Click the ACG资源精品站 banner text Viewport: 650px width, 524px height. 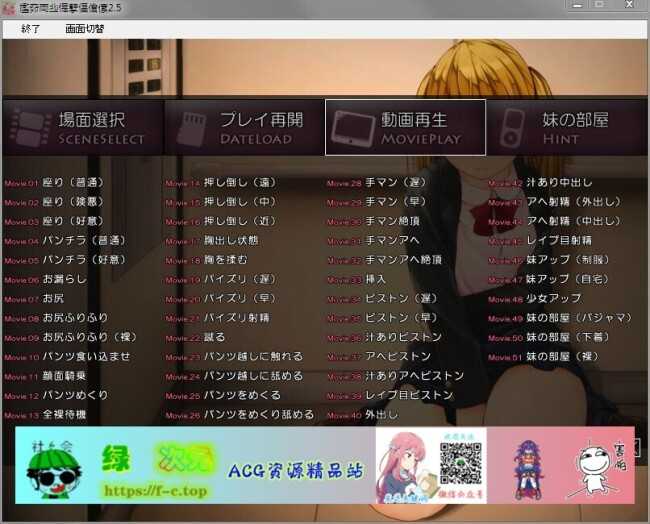[x=295, y=471]
